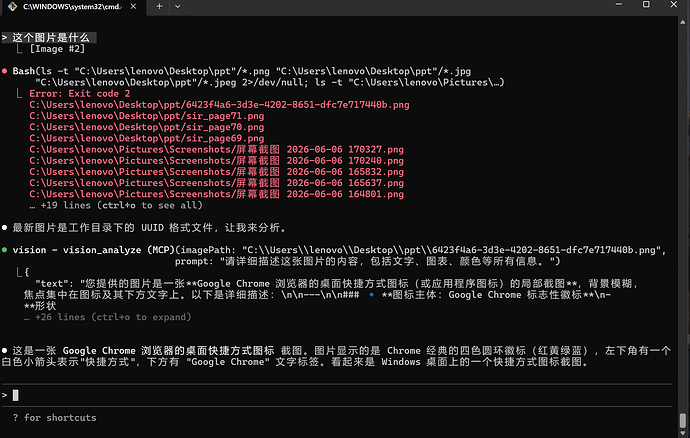
Task: Open the new-tab profile dropdown arrow
Action: click(x=177, y=7)
